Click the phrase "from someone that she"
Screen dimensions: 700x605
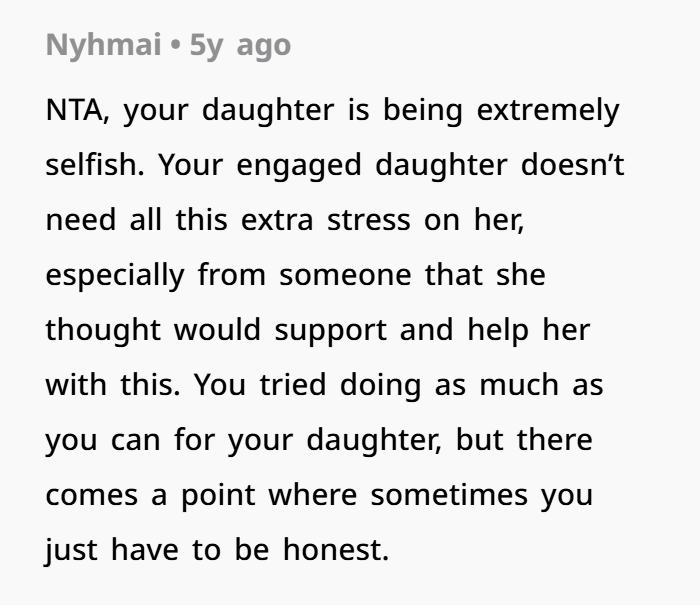(372, 274)
